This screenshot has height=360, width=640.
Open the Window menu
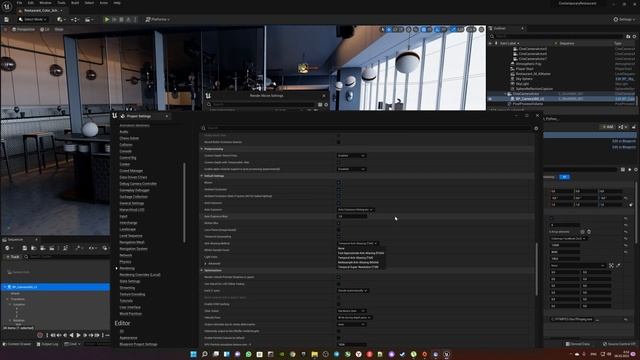pos(45,2)
